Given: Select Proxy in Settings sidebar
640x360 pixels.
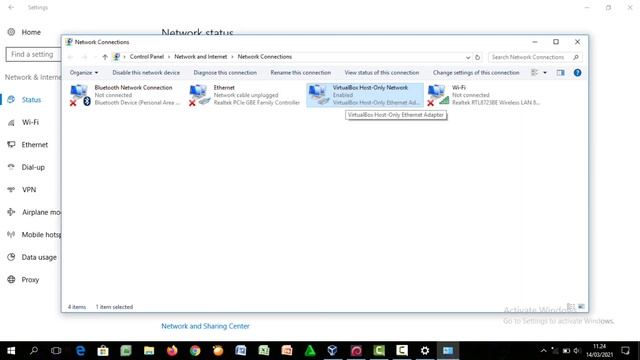Looking at the screenshot, I should [x=31, y=280].
